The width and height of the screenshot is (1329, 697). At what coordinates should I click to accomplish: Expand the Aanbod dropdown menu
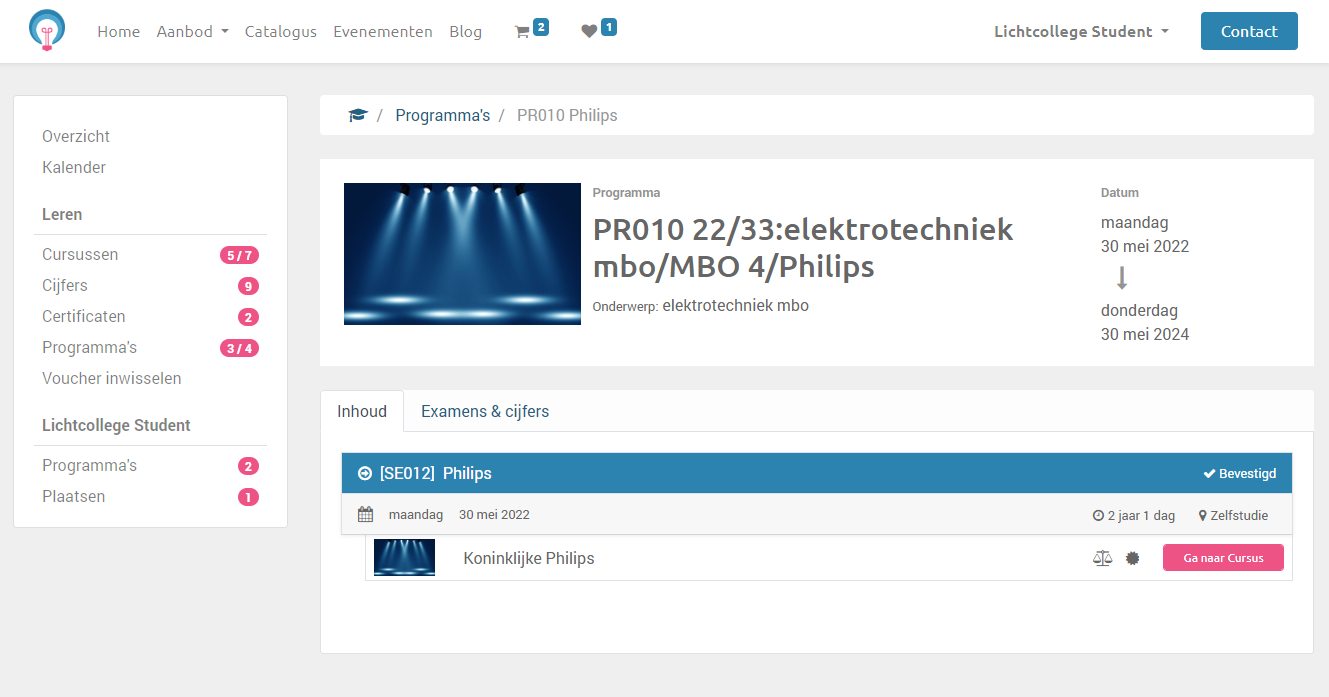pos(192,32)
